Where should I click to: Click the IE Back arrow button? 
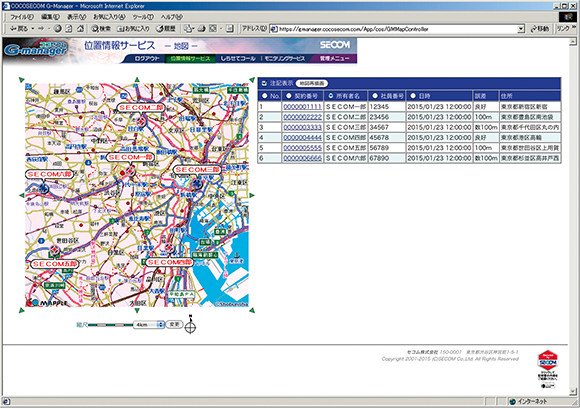(18, 28)
